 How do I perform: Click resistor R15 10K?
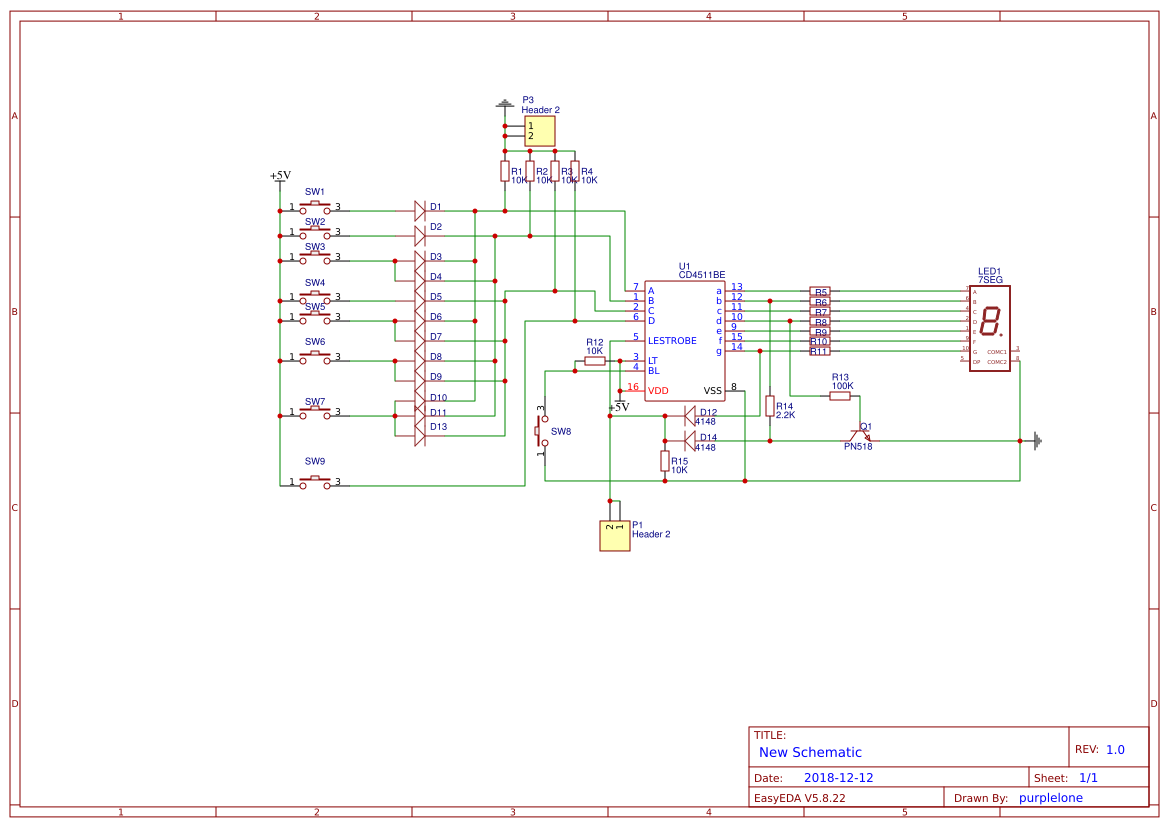tap(664, 461)
